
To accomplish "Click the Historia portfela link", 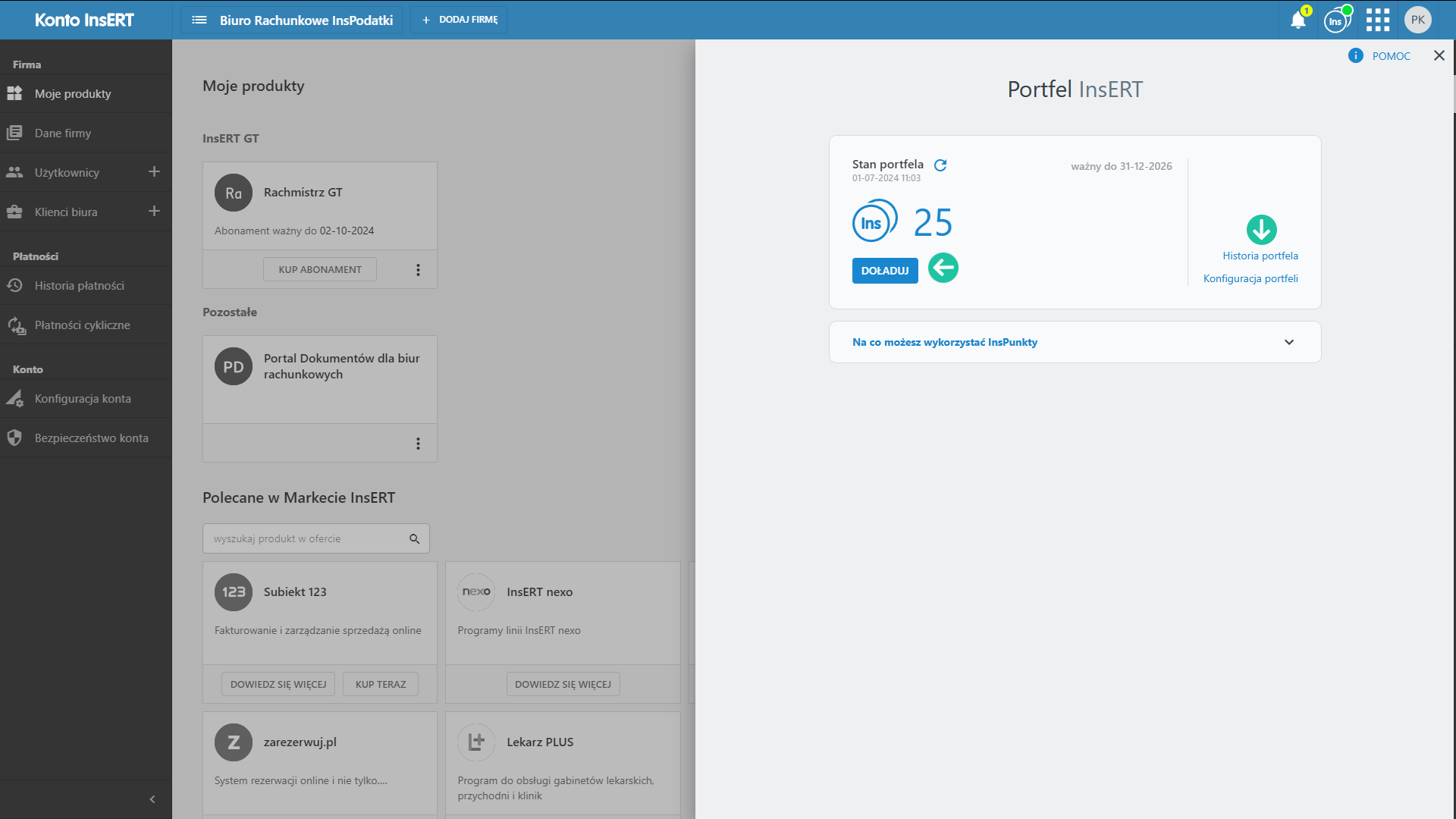I will coord(1260,256).
